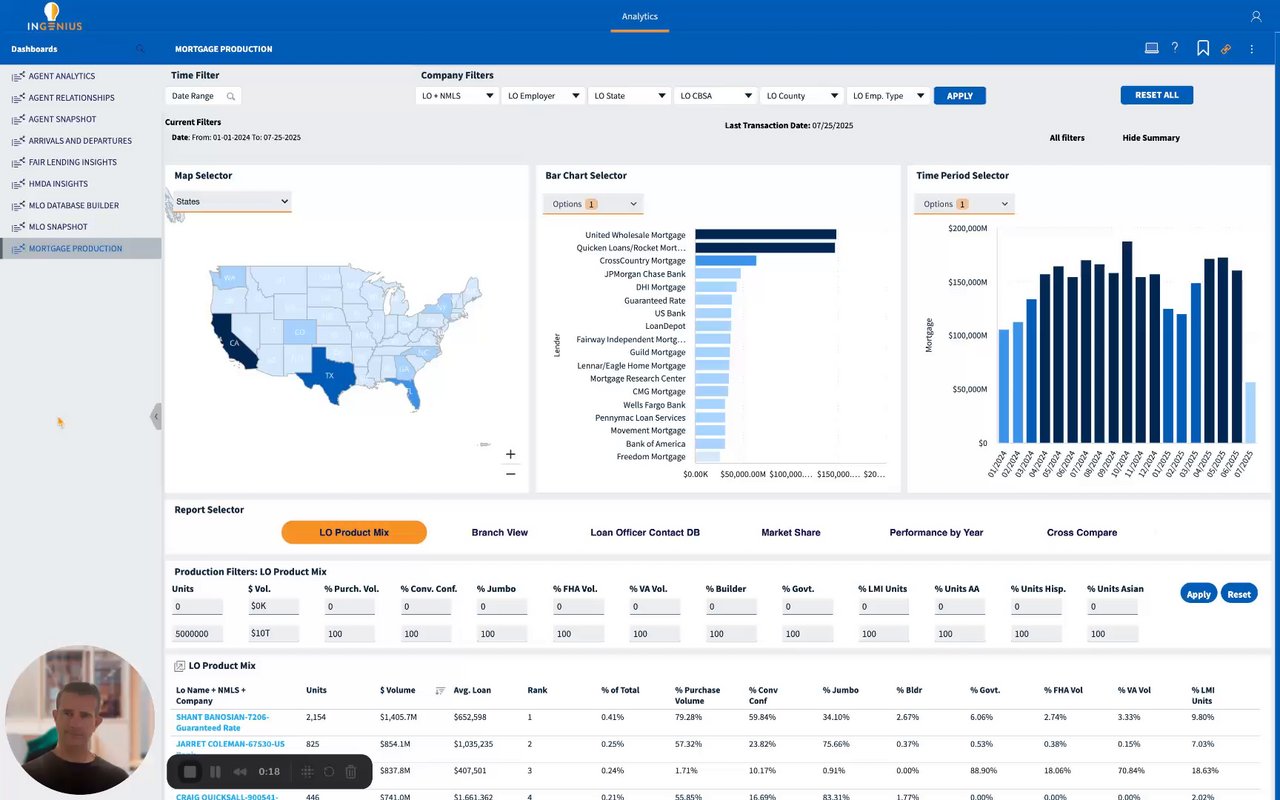Image resolution: width=1280 pixels, height=800 pixels.
Task: Click the export icon beside LO Product Mix
Action: (x=180, y=666)
